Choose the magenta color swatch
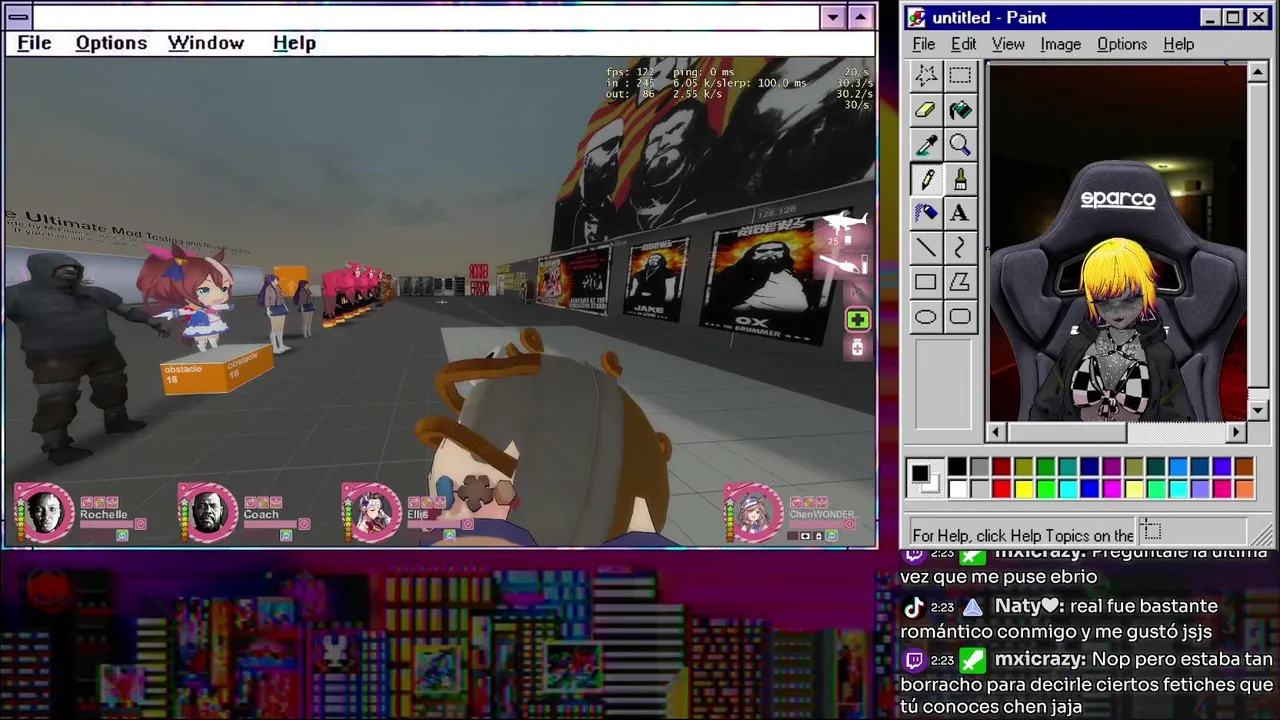The width and height of the screenshot is (1280, 720). pos(1112,488)
